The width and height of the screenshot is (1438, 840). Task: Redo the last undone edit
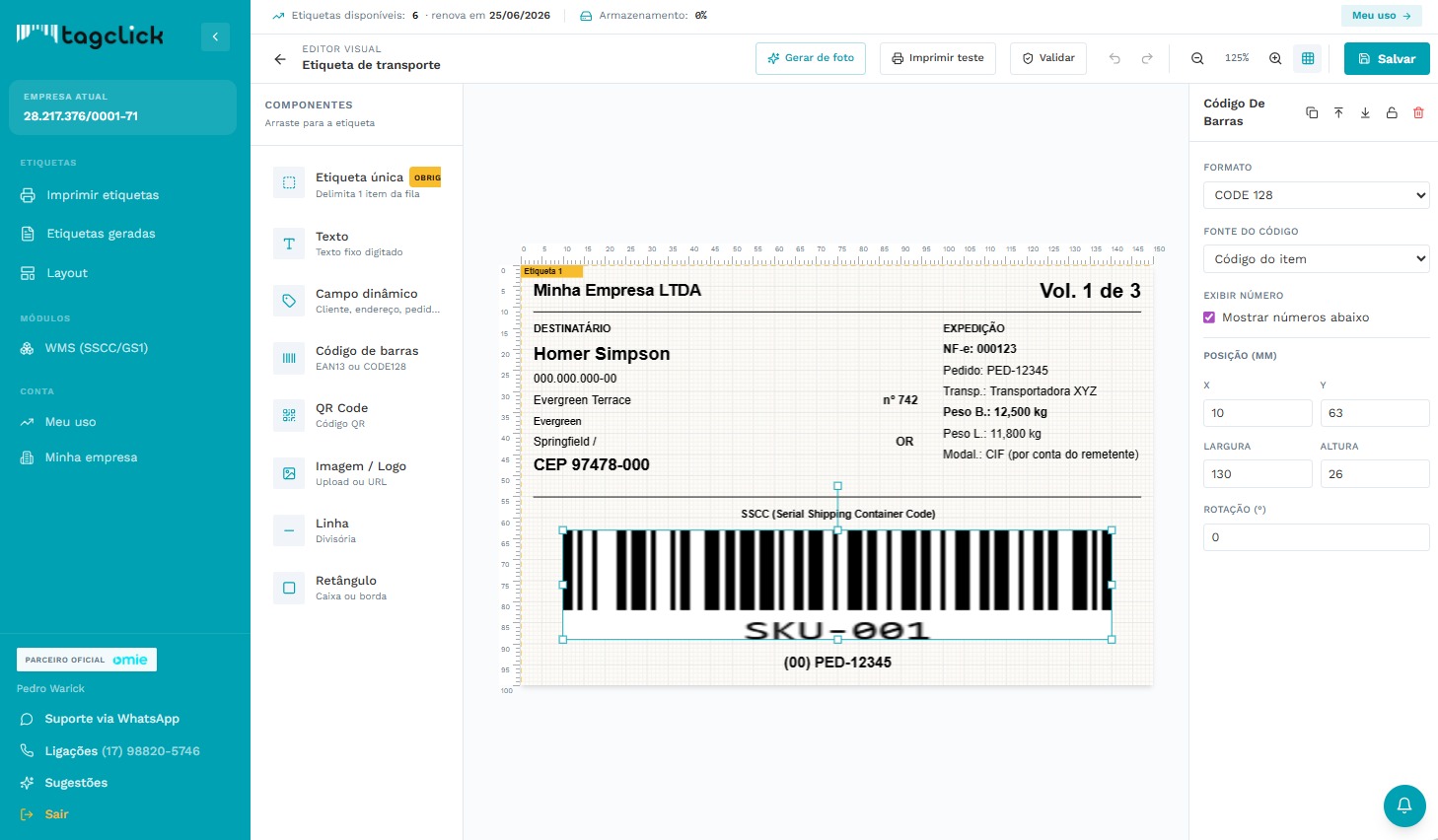pyautogui.click(x=1147, y=58)
